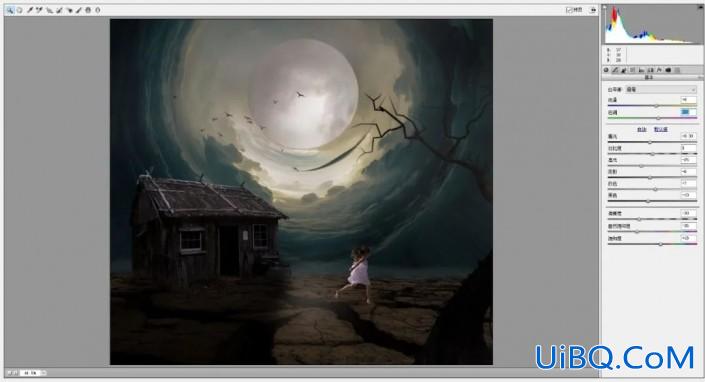This screenshot has height=382, width=705.
Task: Click the Clarity value field
Action: (x=688, y=213)
